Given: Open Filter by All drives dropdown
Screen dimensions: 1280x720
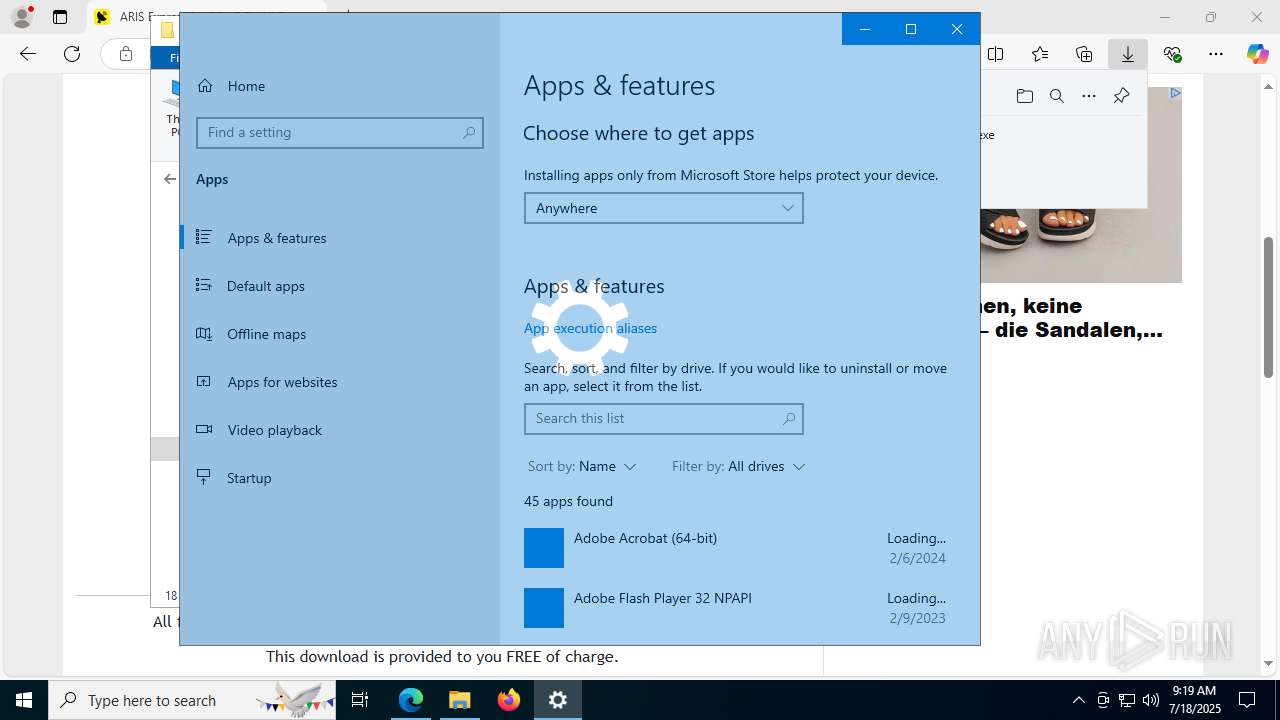Looking at the screenshot, I should click(739, 466).
